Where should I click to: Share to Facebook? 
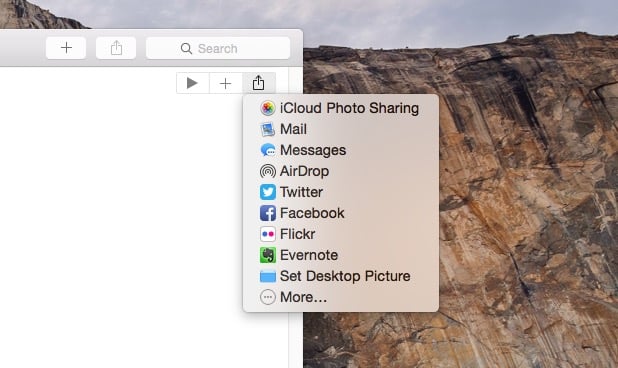coord(341,213)
